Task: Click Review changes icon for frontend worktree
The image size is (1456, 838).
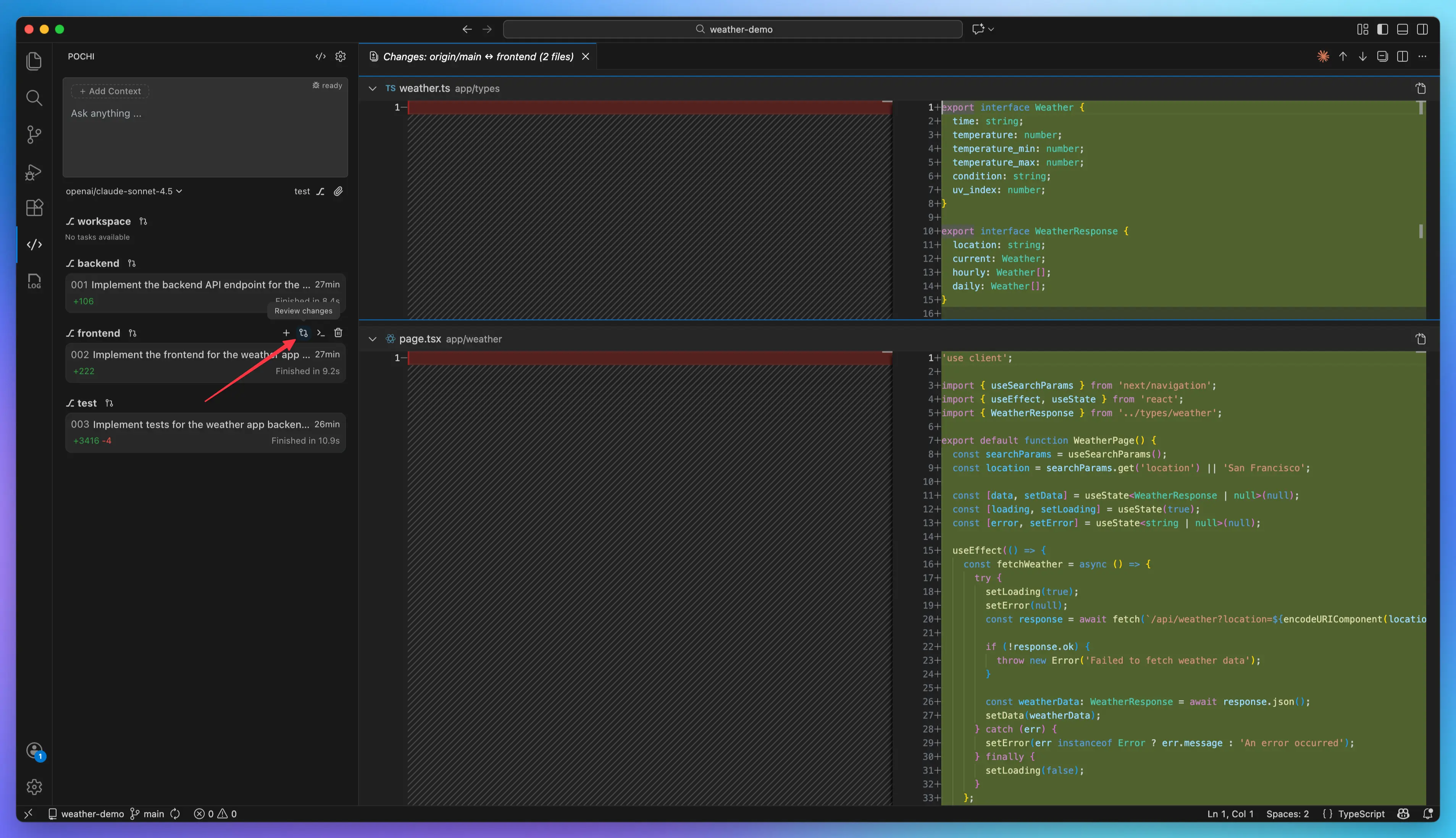Action: (303, 333)
